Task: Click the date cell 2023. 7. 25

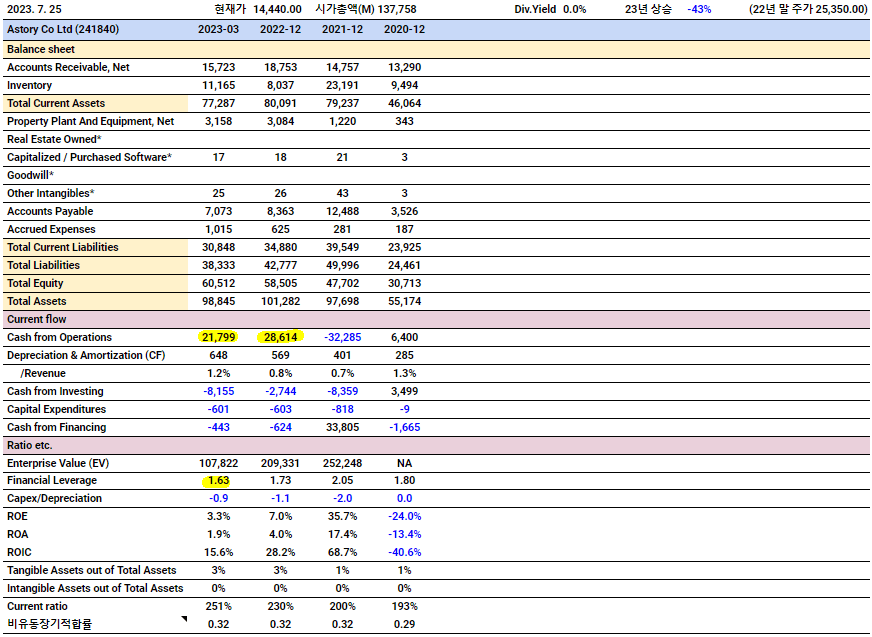Action: 34,9
